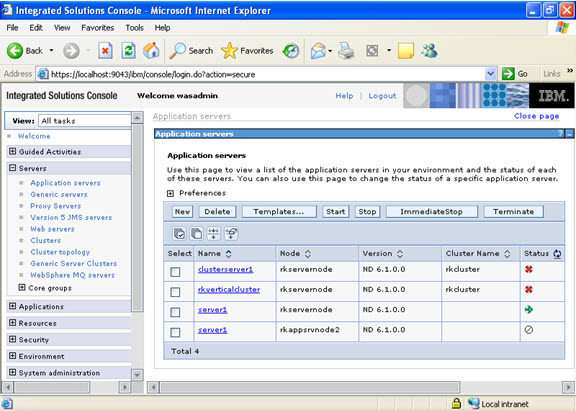Screen dimensions: 576x411
Task: Open the Edit menu
Action: 36,28
